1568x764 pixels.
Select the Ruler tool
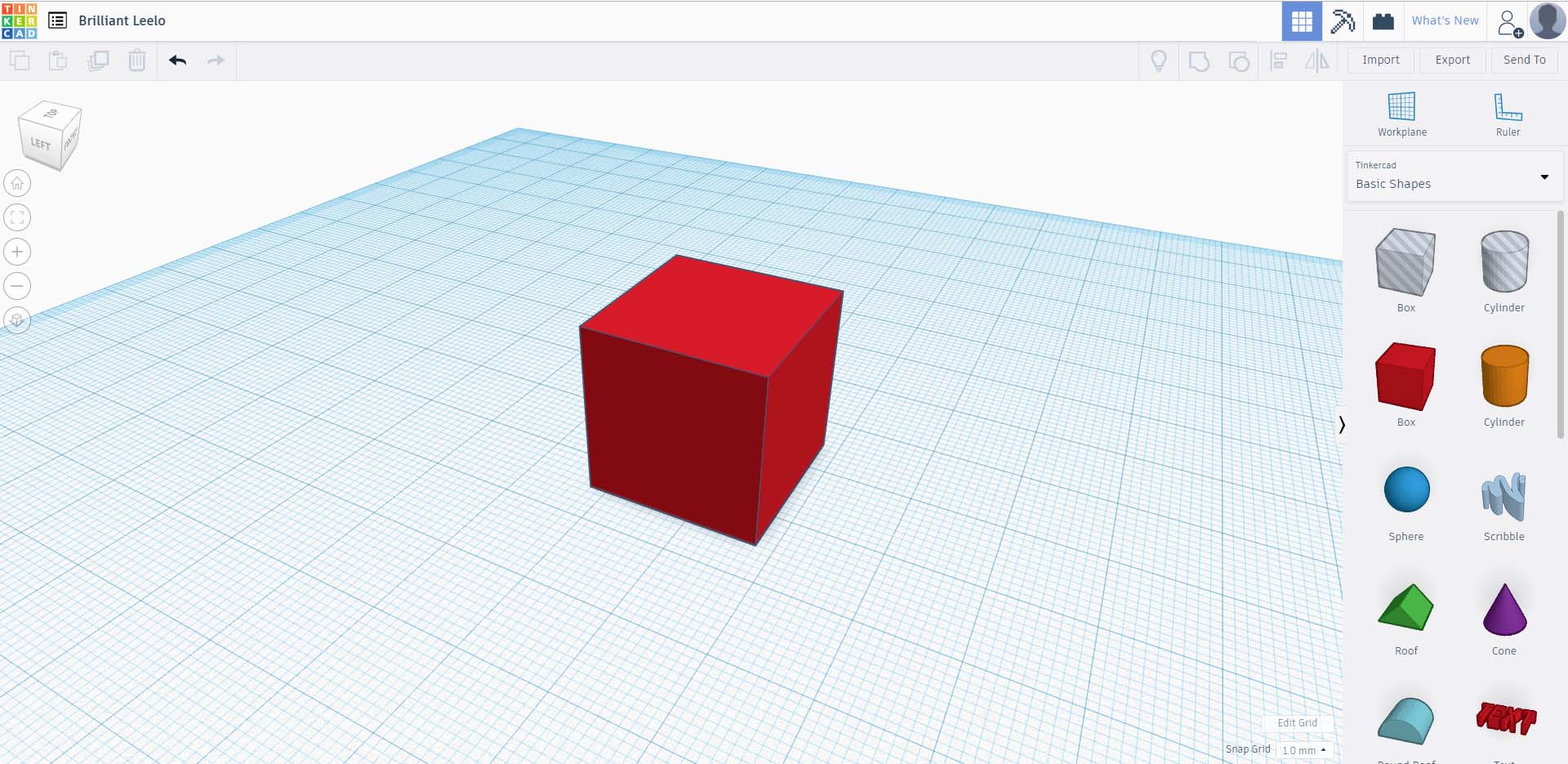click(x=1508, y=114)
